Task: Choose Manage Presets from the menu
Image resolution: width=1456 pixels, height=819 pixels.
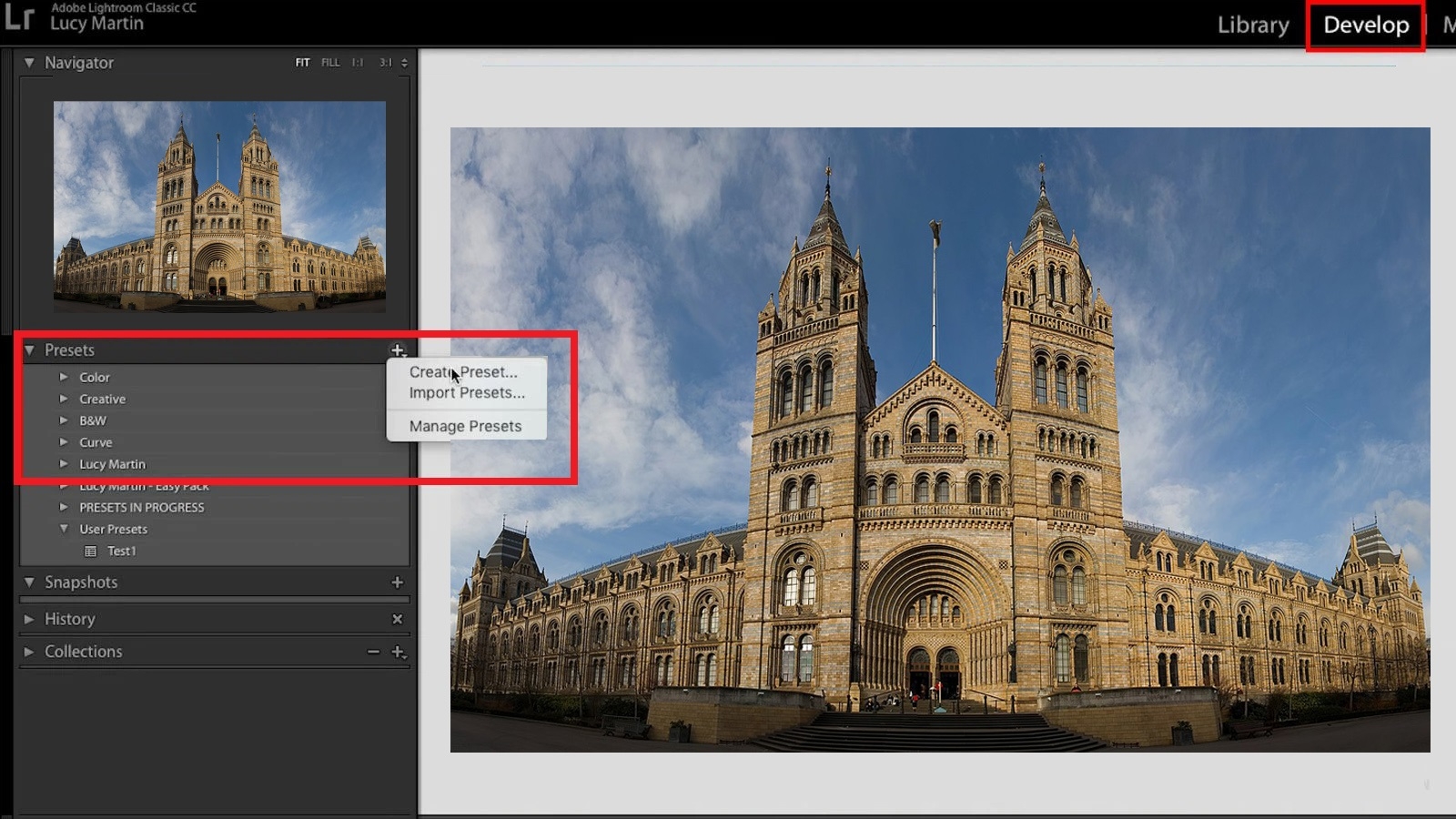Action: pyautogui.click(x=466, y=426)
